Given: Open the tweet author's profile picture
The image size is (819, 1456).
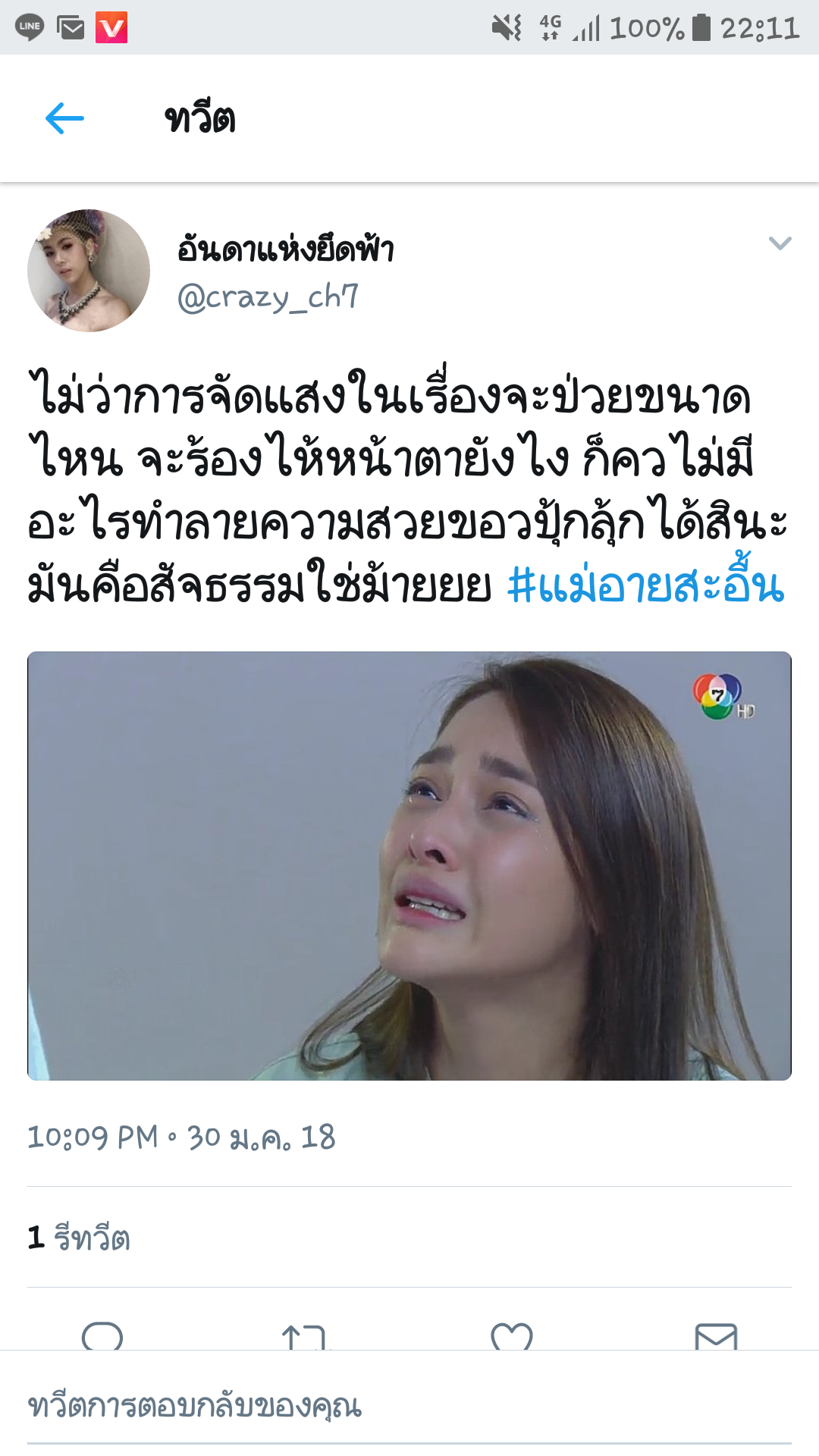Looking at the screenshot, I should point(89,271).
